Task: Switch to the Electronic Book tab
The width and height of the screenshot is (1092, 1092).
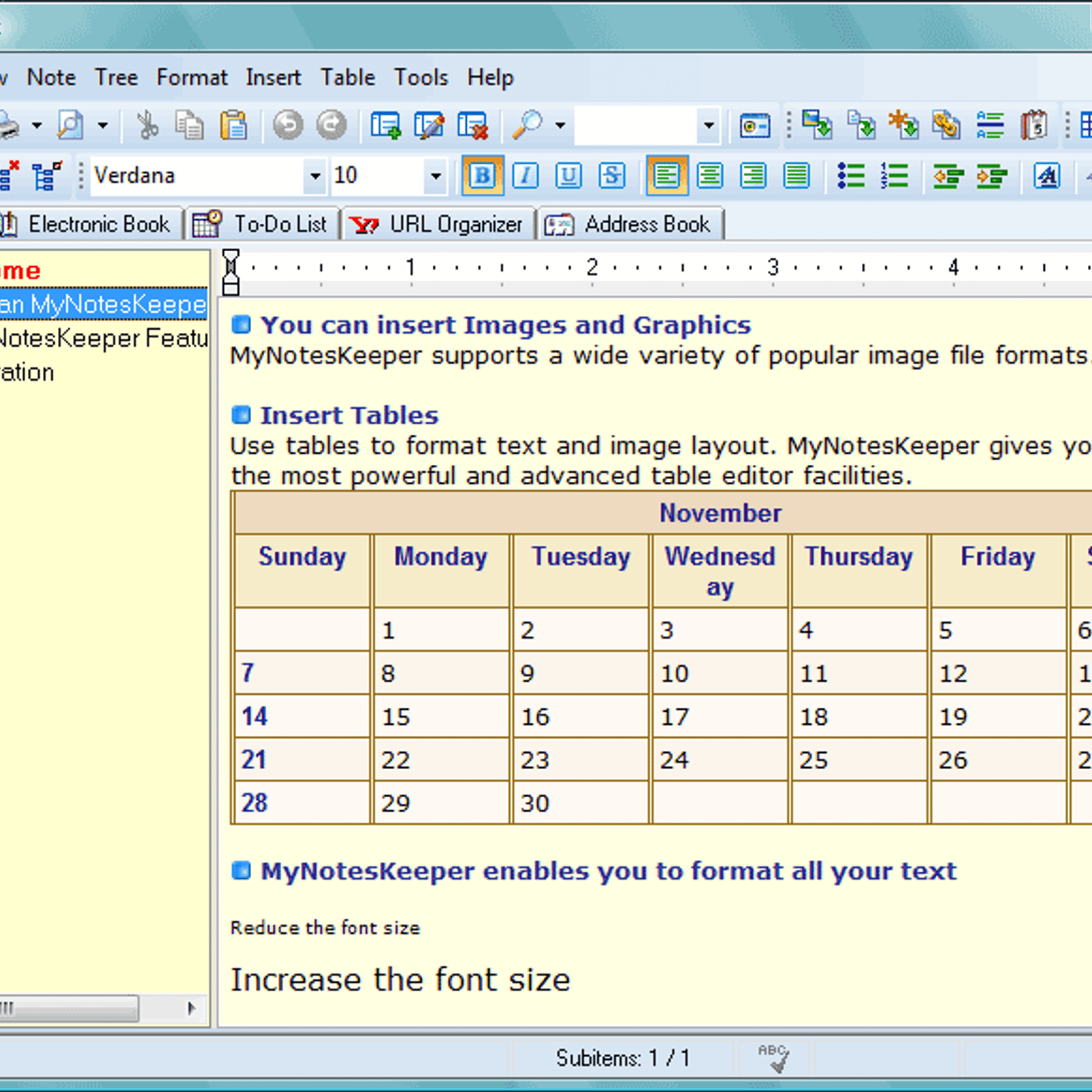Action: tap(90, 224)
